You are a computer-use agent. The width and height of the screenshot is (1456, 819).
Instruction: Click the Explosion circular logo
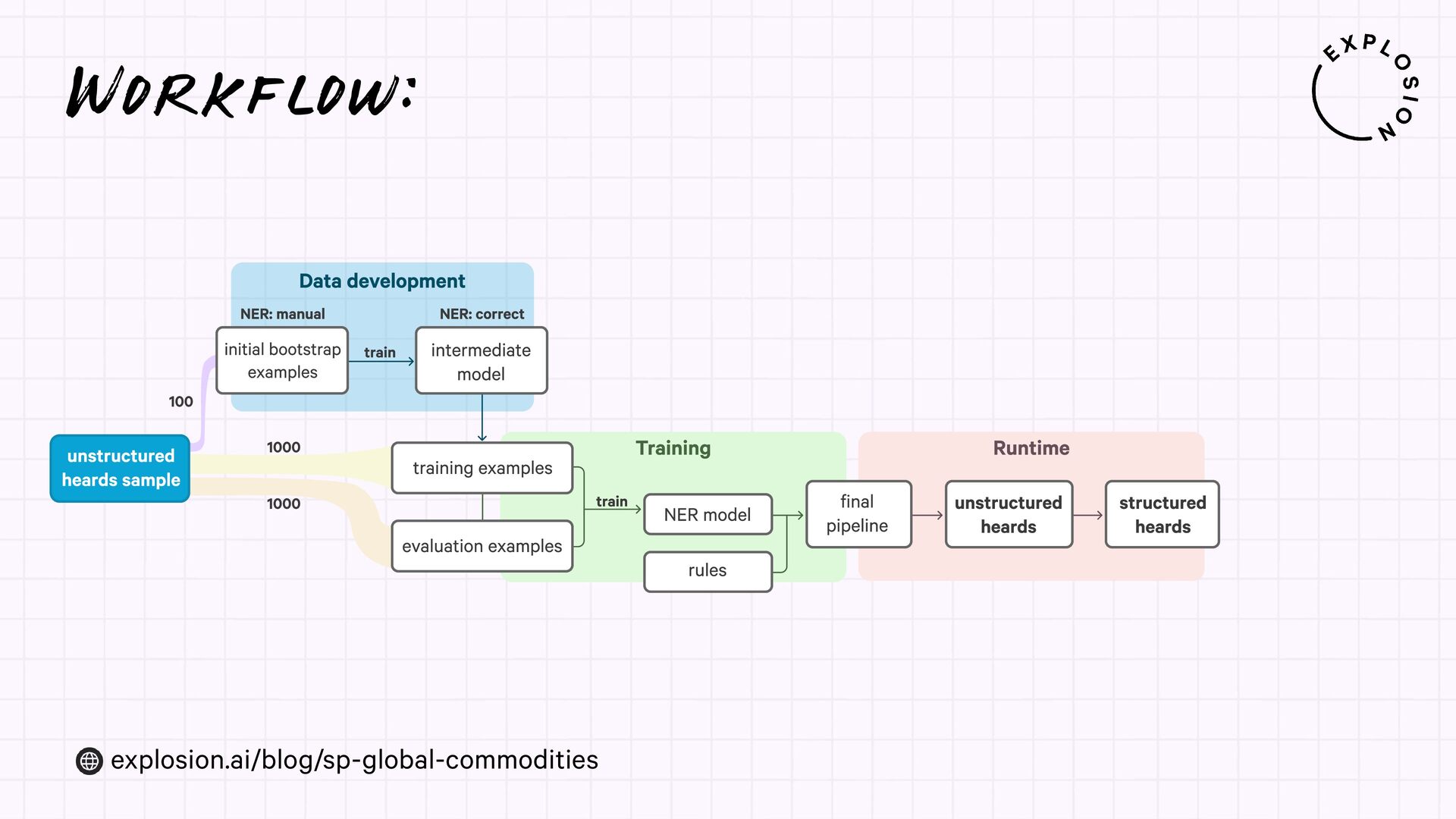1365,89
